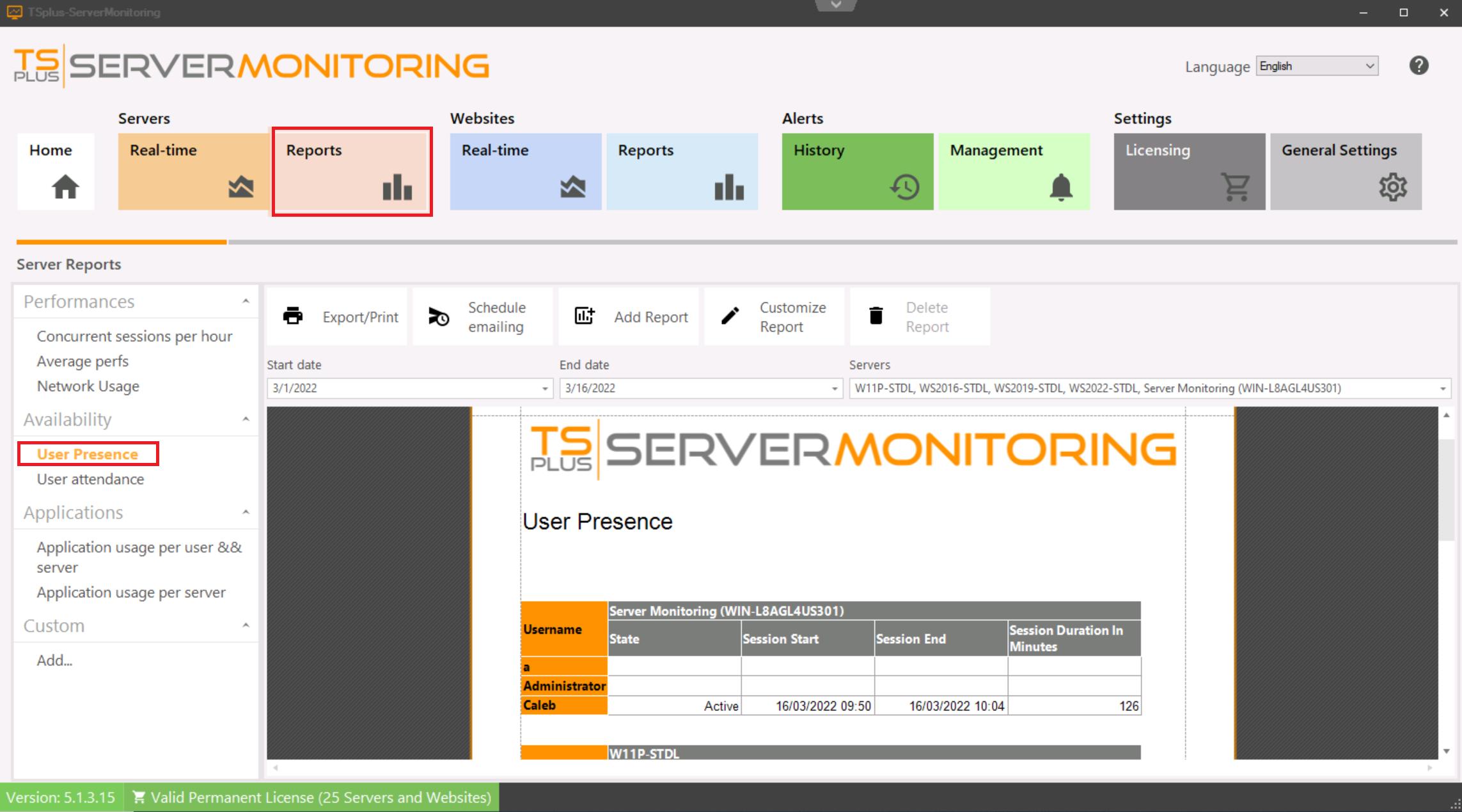Delete the current report
The width and height of the screenshot is (1462, 812).
click(920, 316)
